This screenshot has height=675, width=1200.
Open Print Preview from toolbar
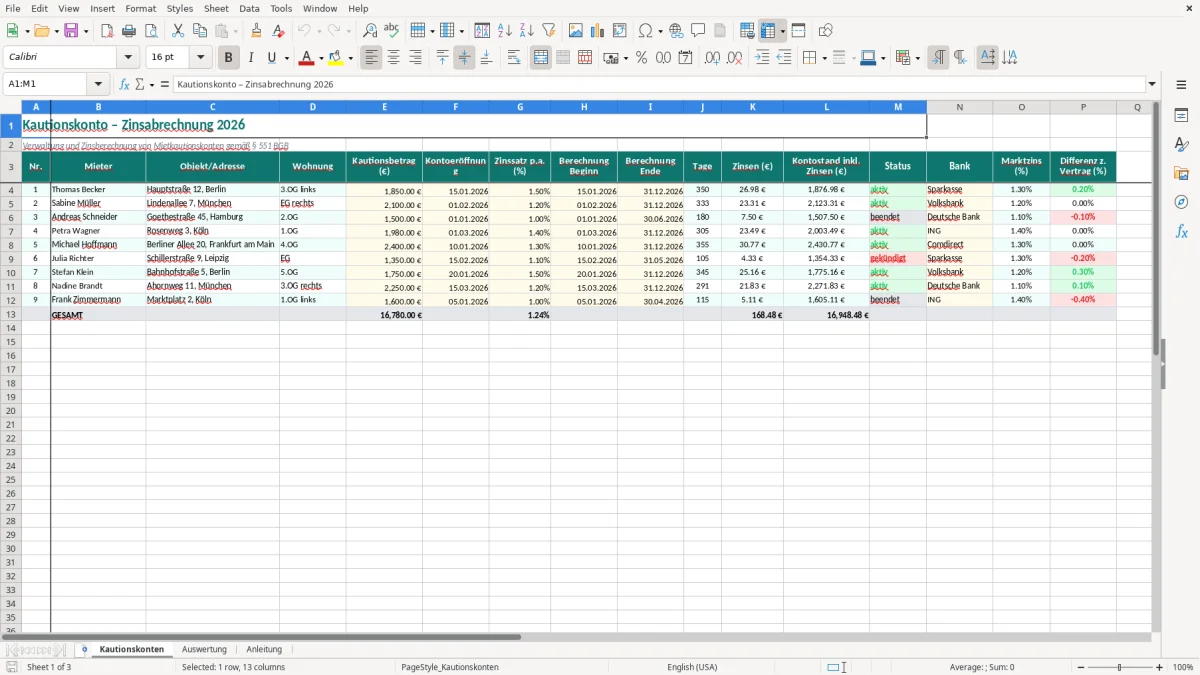click(151, 31)
